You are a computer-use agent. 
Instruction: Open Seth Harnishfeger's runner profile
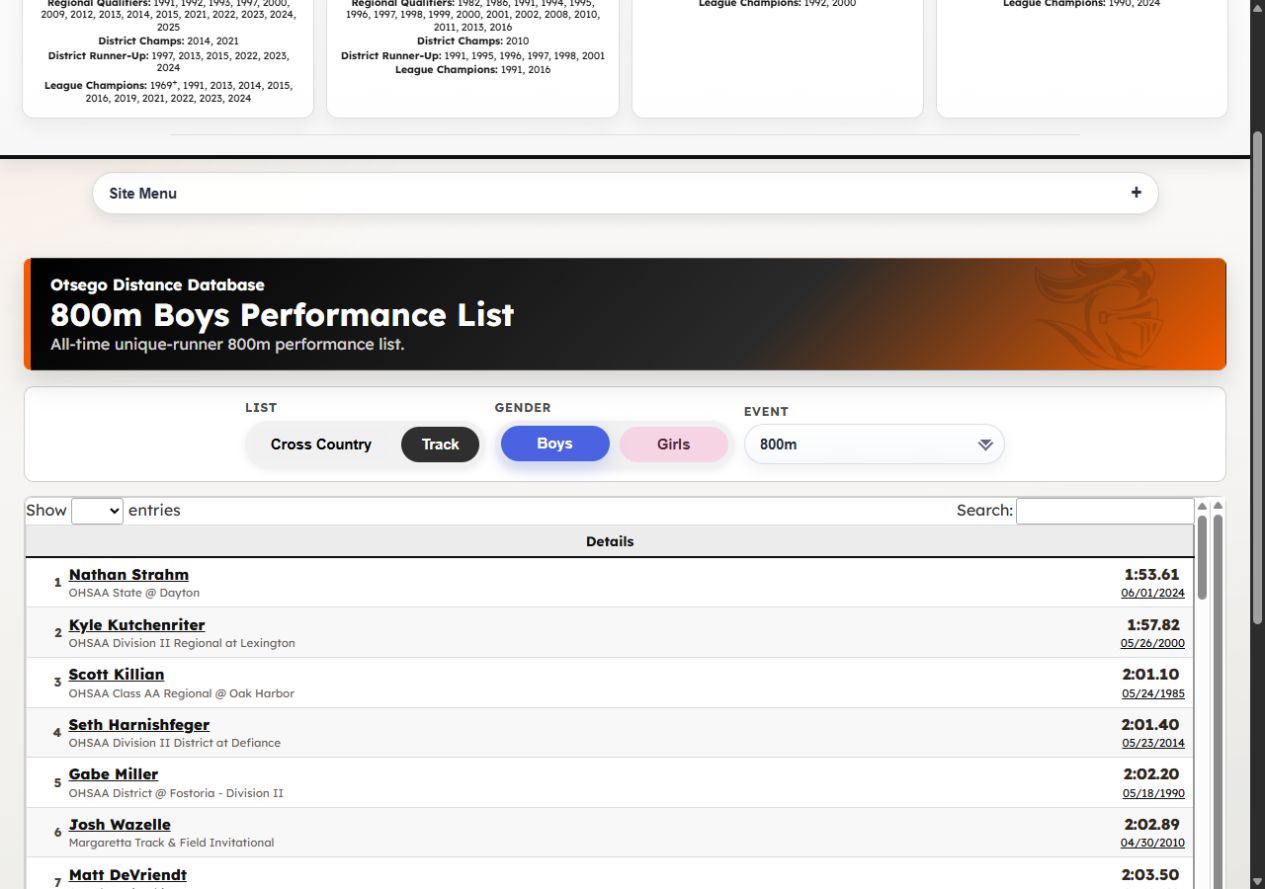point(139,724)
